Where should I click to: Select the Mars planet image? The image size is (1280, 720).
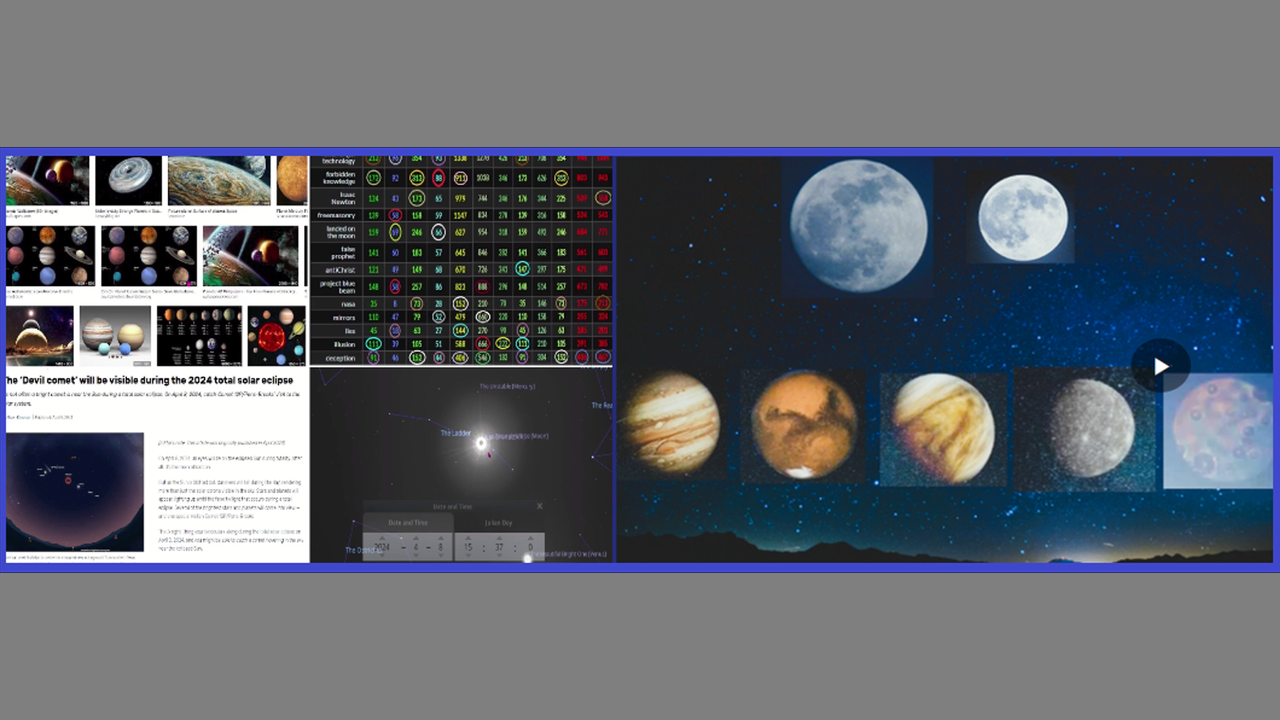804,426
